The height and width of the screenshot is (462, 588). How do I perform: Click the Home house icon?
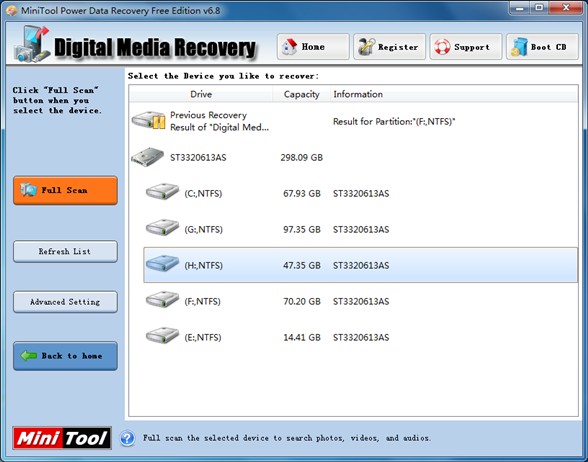click(289, 47)
